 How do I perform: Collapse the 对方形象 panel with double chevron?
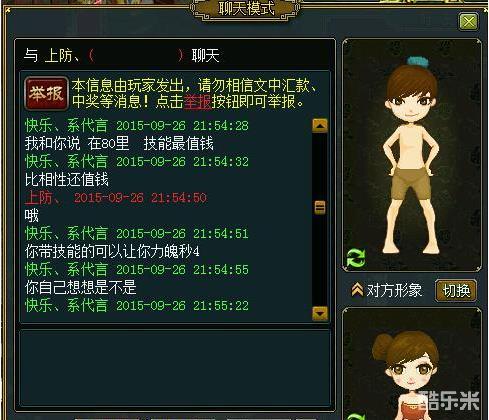point(357,290)
